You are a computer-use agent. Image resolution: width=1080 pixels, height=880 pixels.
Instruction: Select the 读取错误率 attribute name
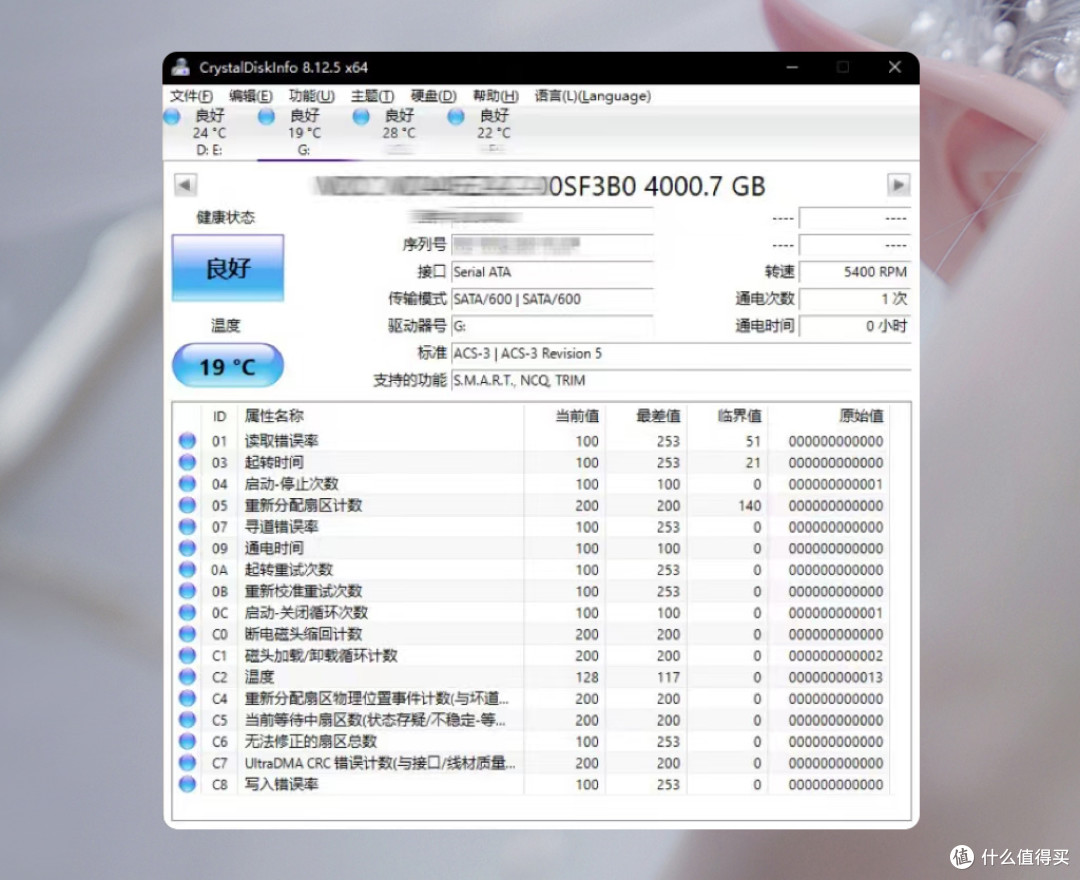(x=282, y=441)
